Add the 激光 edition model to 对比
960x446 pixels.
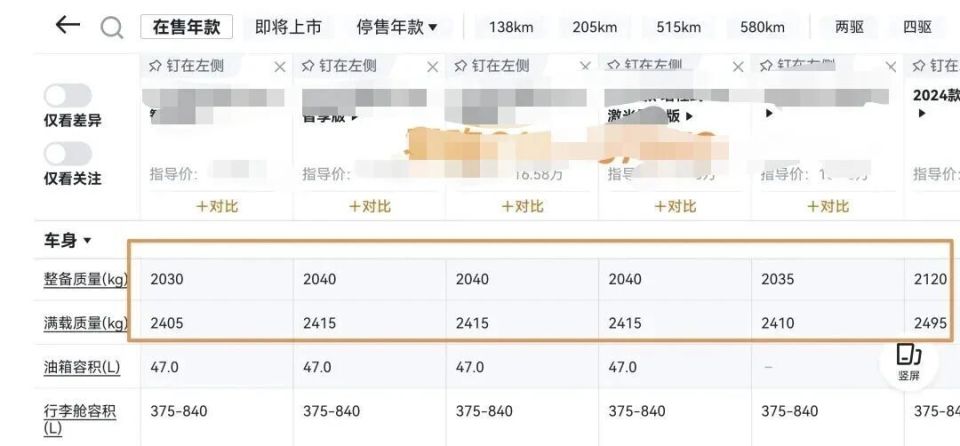675,206
